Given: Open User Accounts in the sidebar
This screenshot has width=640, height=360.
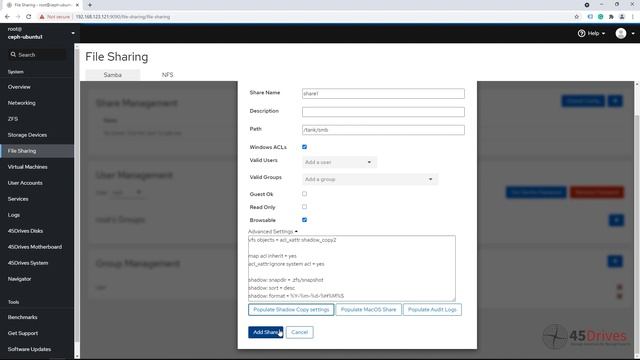Looking at the screenshot, I should tap(25, 183).
